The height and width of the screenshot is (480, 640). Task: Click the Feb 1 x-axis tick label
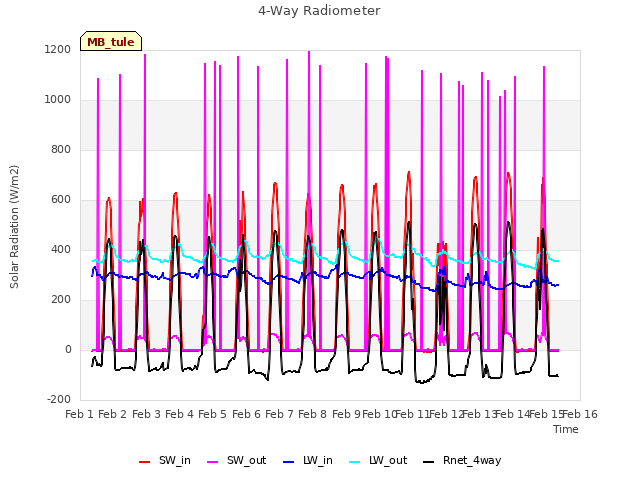tap(80, 414)
